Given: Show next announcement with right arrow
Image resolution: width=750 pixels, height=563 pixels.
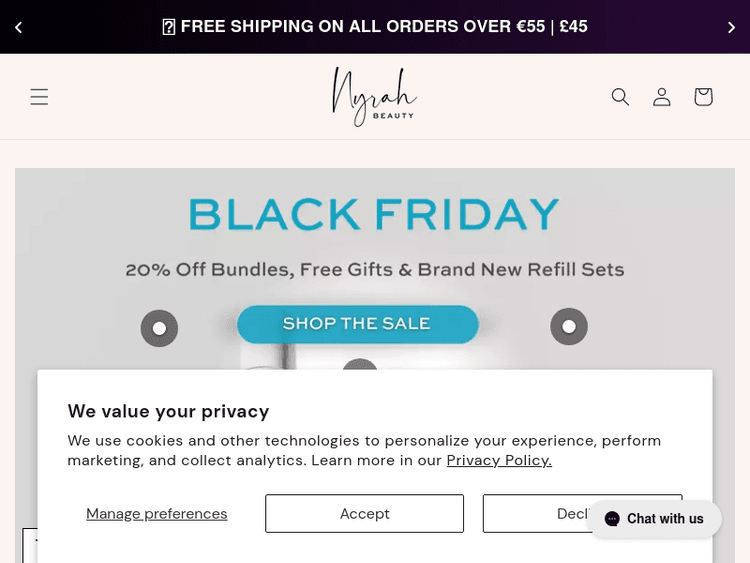Looking at the screenshot, I should [x=731, y=27].
